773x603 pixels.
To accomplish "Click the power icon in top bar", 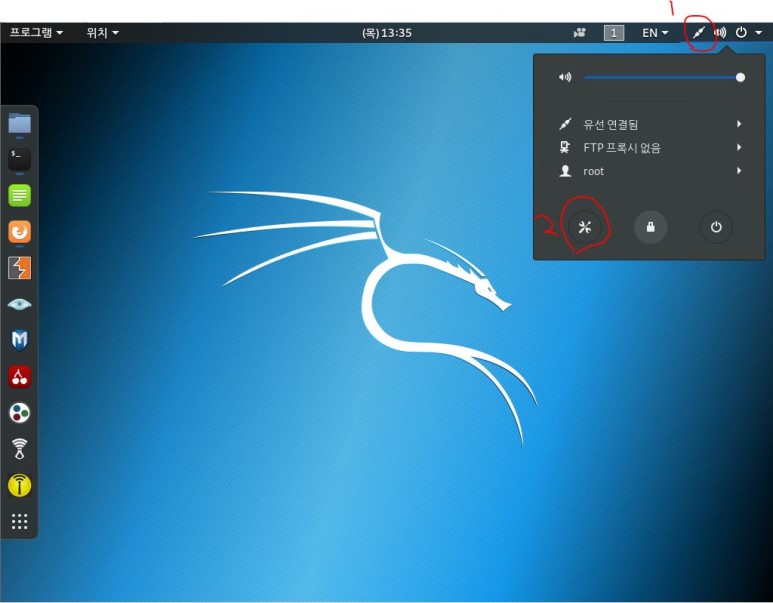I will coord(741,33).
